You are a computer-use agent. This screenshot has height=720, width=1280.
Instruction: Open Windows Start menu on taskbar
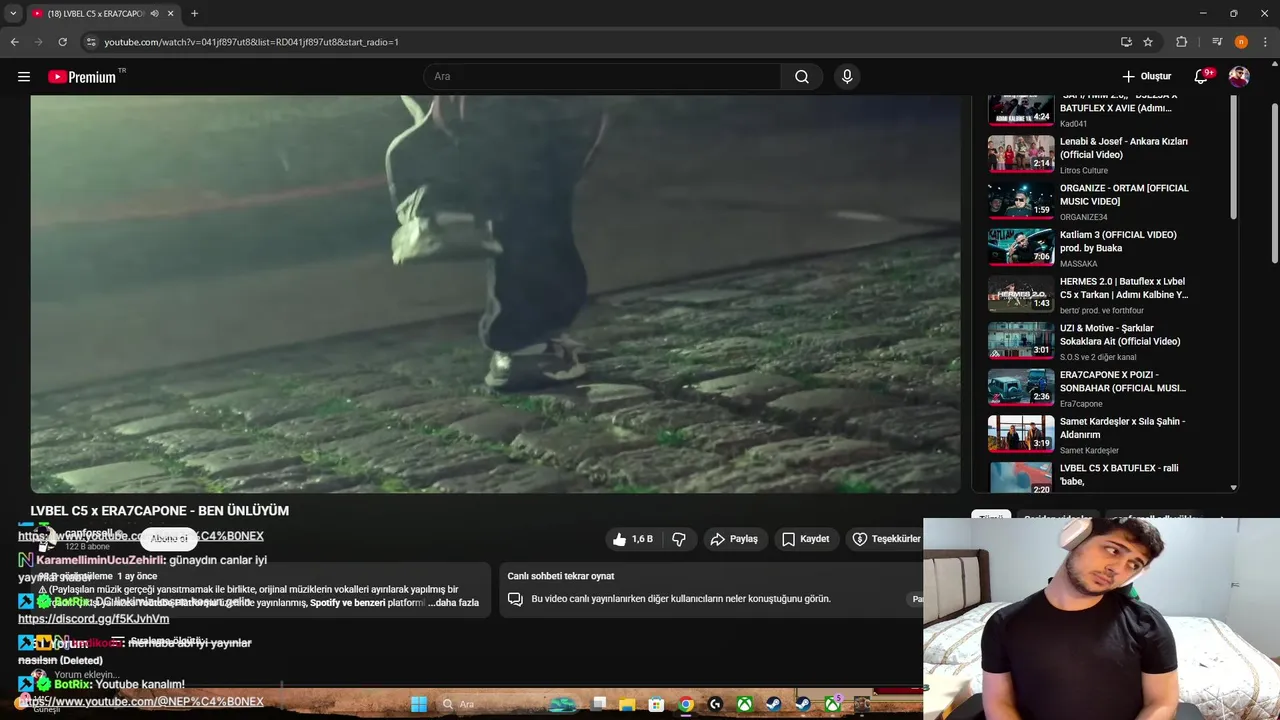tap(419, 704)
